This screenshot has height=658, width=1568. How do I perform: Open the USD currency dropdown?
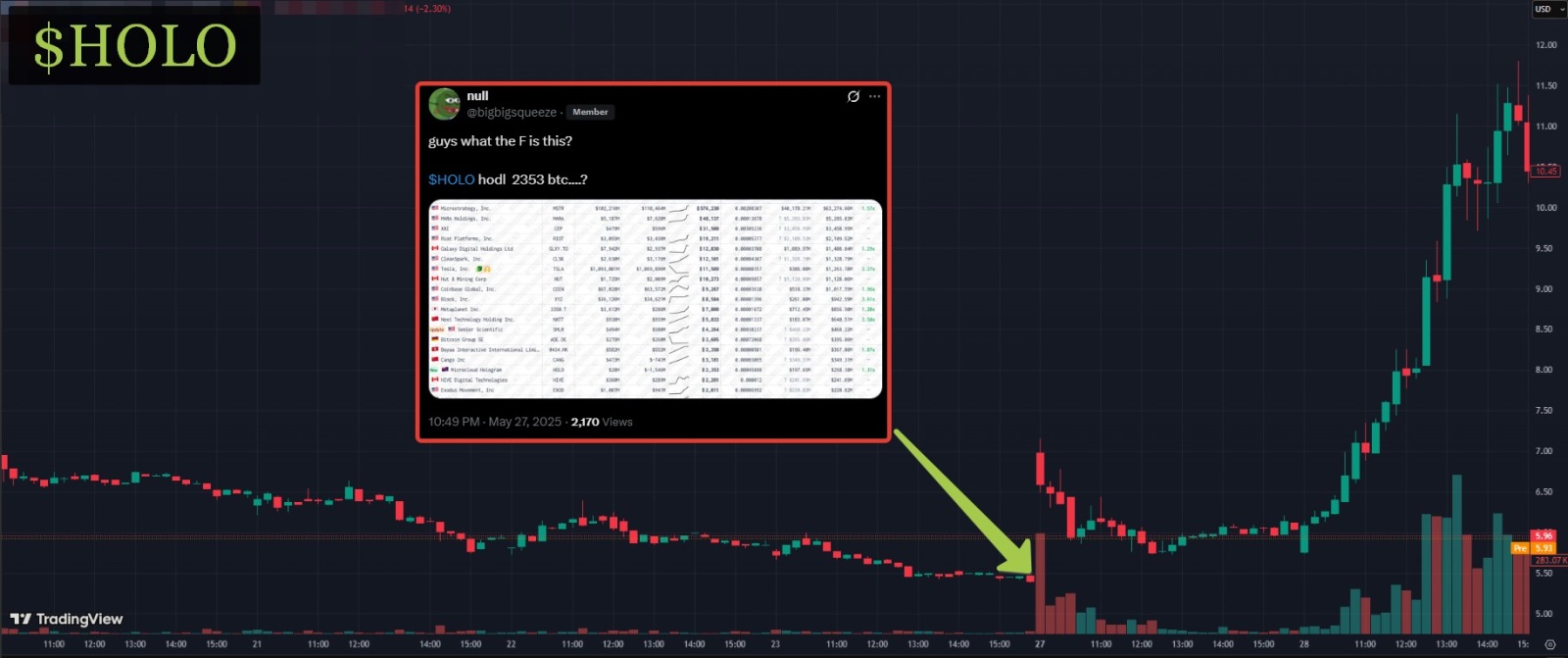tap(1549, 9)
